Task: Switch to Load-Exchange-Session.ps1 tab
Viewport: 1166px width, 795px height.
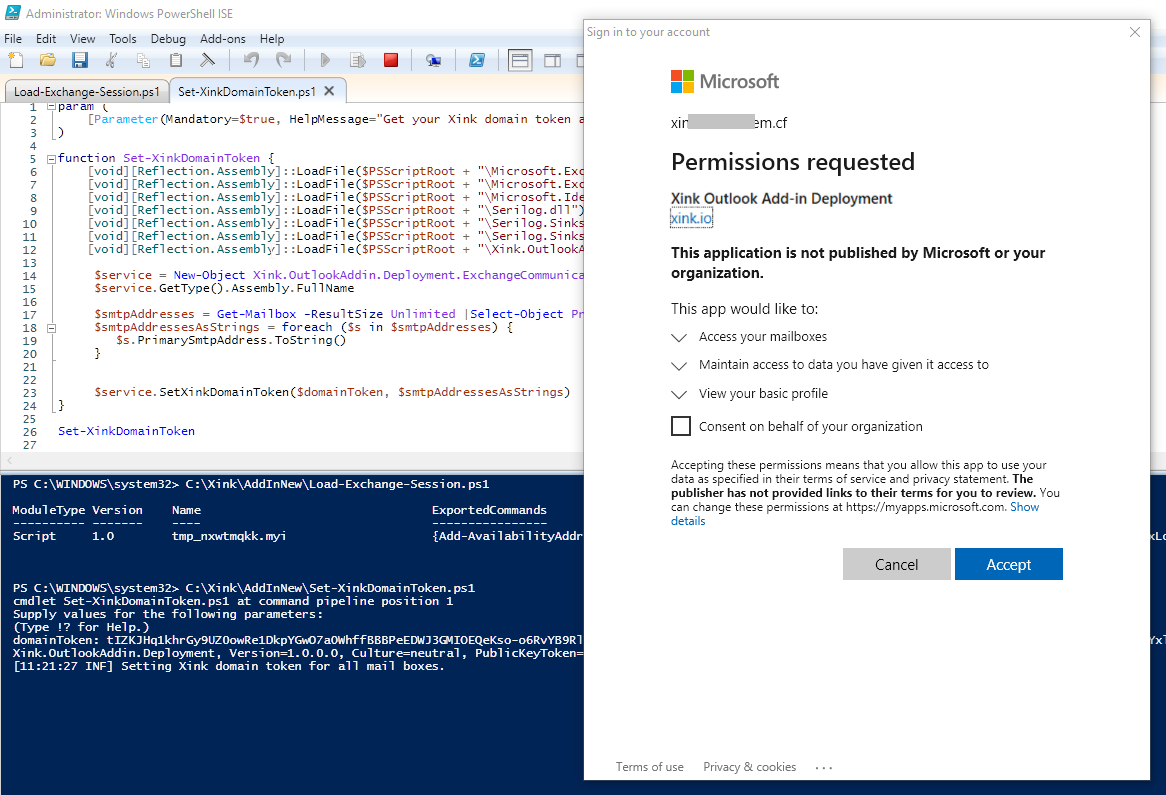Action: [x=86, y=91]
